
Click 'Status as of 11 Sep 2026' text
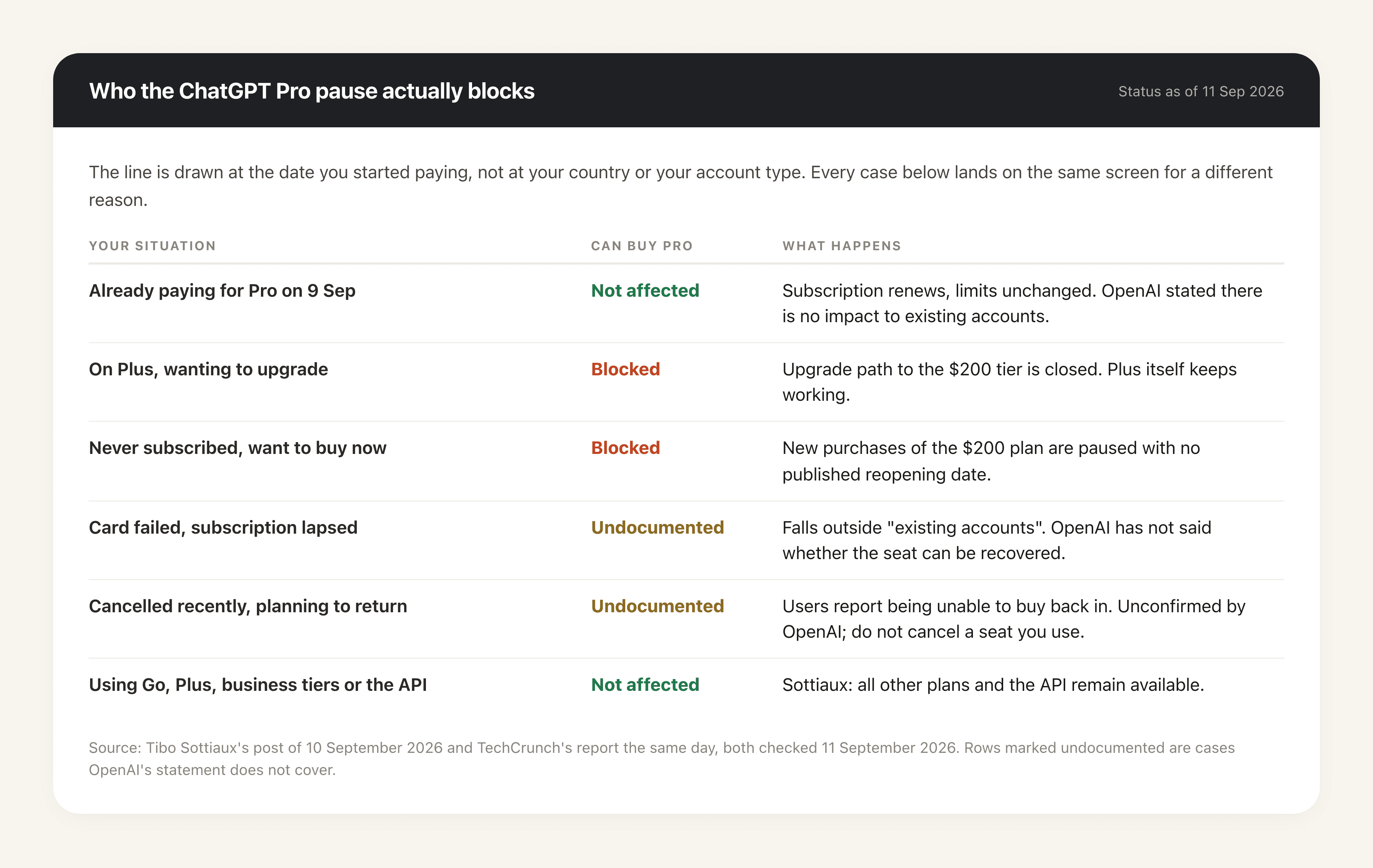click(x=1201, y=91)
